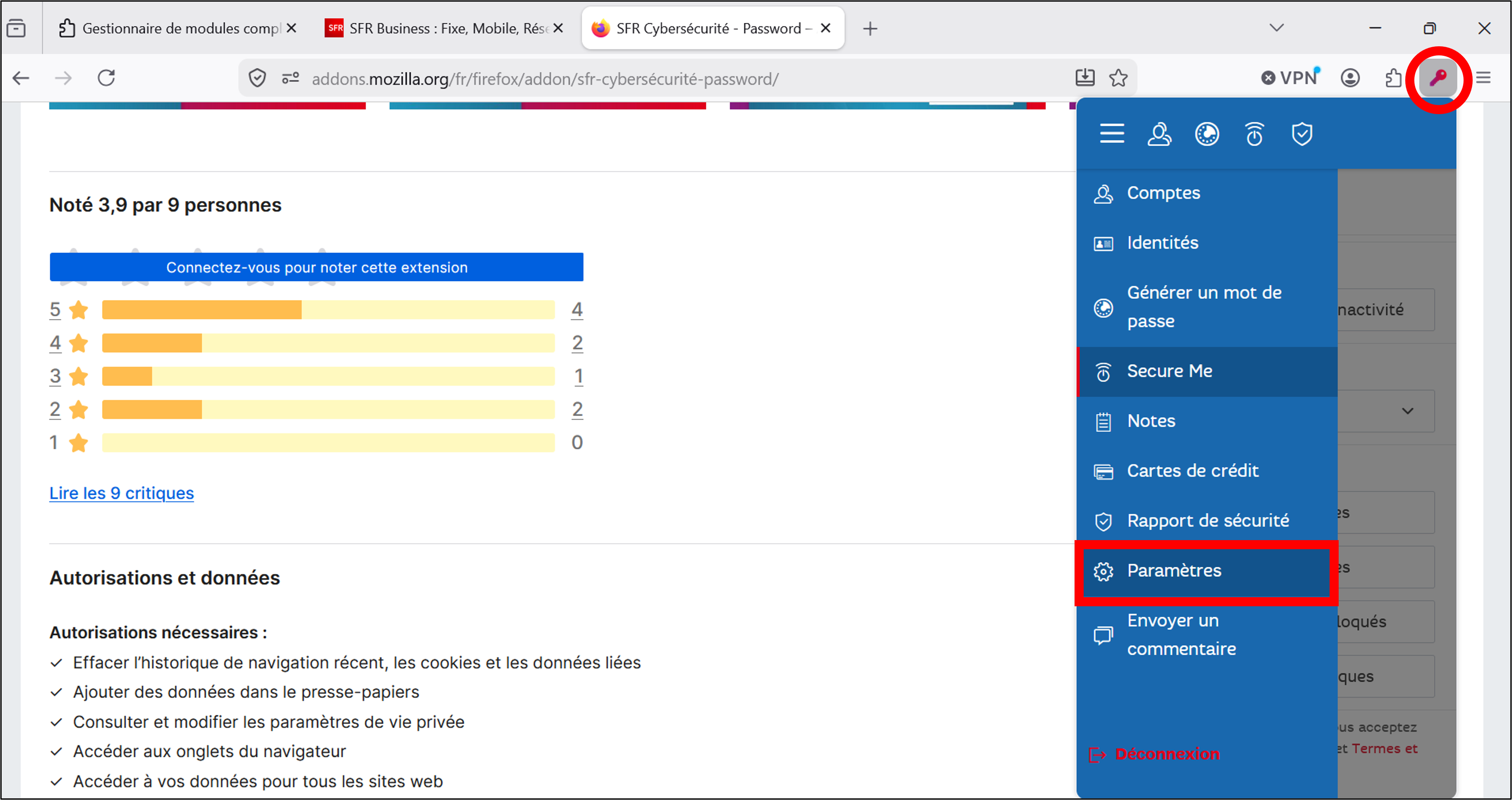The width and height of the screenshot is (1512, 800).
Task: Click the Firefox back arrow
Action: coord(21,78)
